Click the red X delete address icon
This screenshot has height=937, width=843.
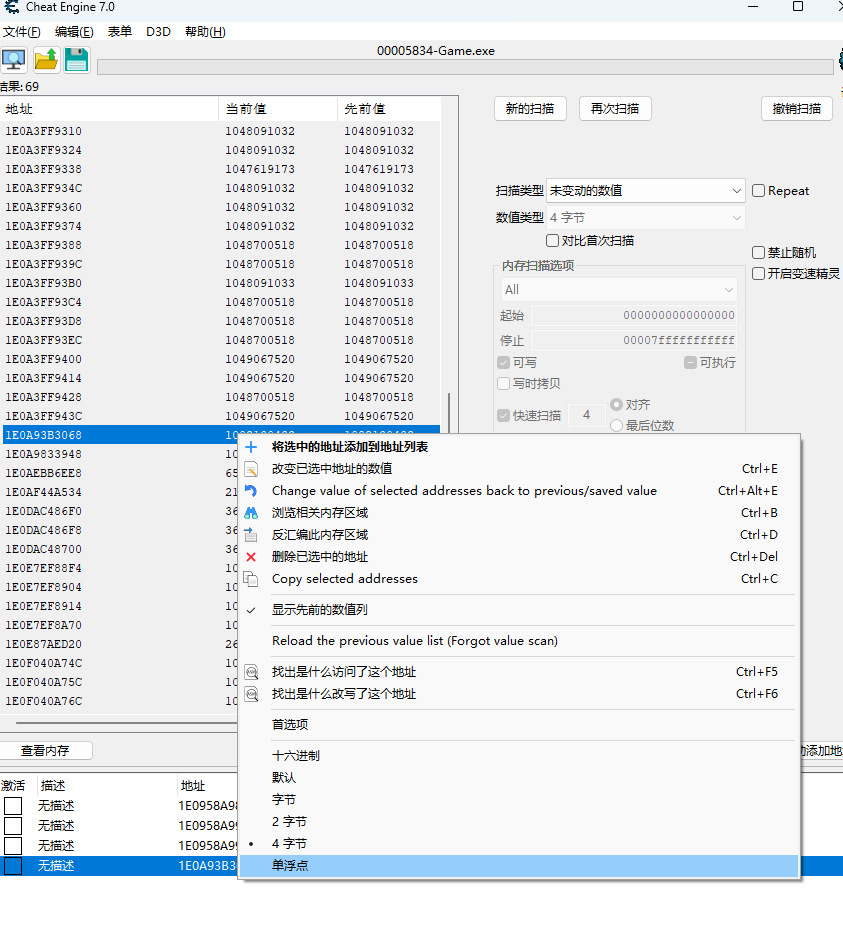click(252, 557)
